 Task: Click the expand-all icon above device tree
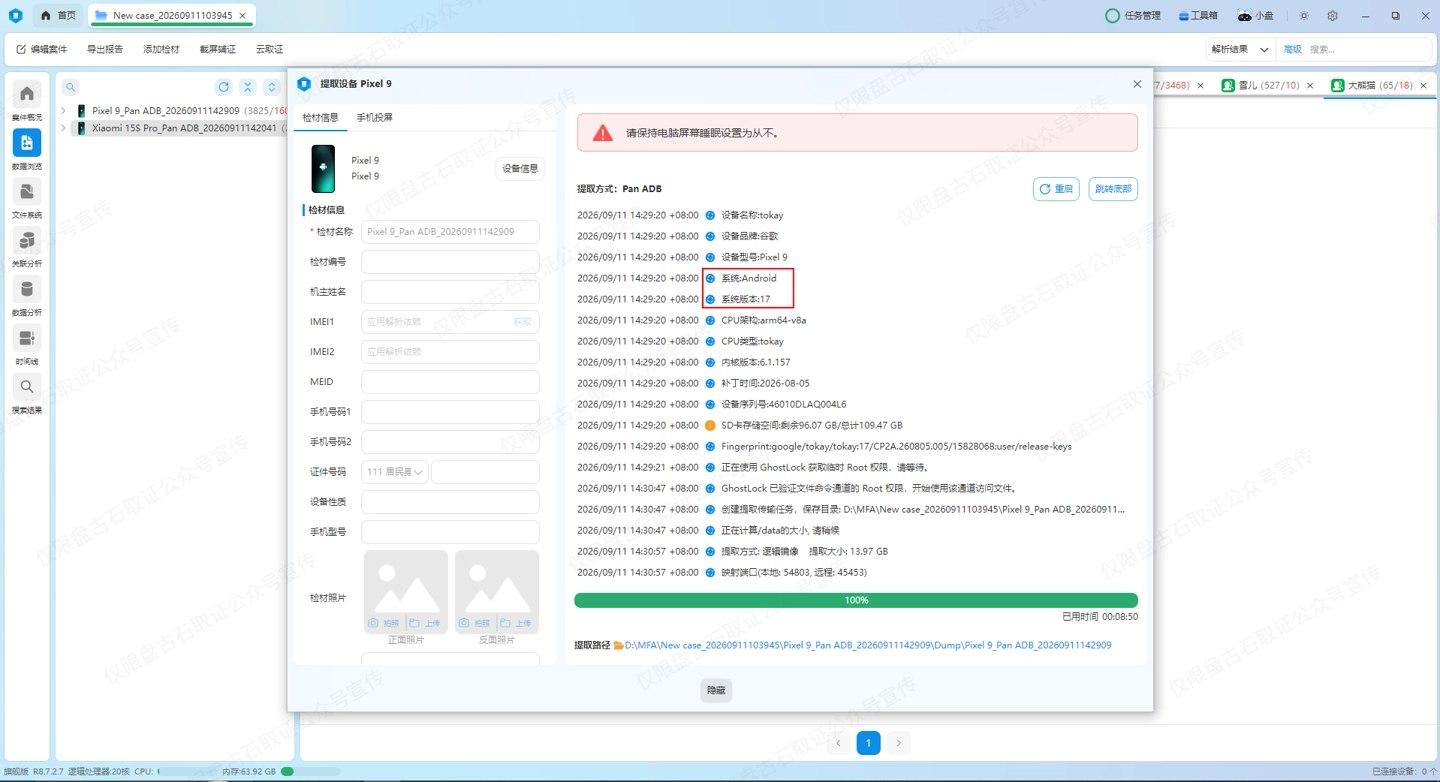coord(271,87)
